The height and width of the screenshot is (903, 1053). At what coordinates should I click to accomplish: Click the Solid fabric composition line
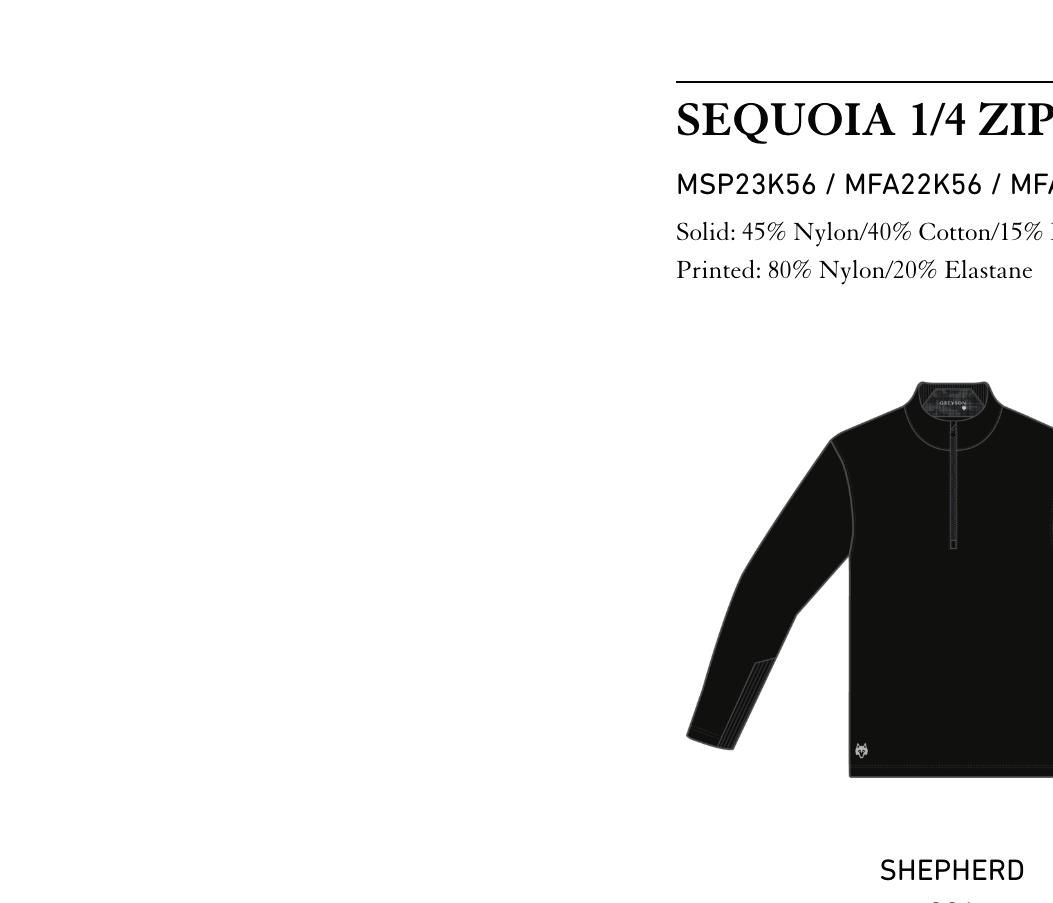pyautogui.click(x=864, y=232)
